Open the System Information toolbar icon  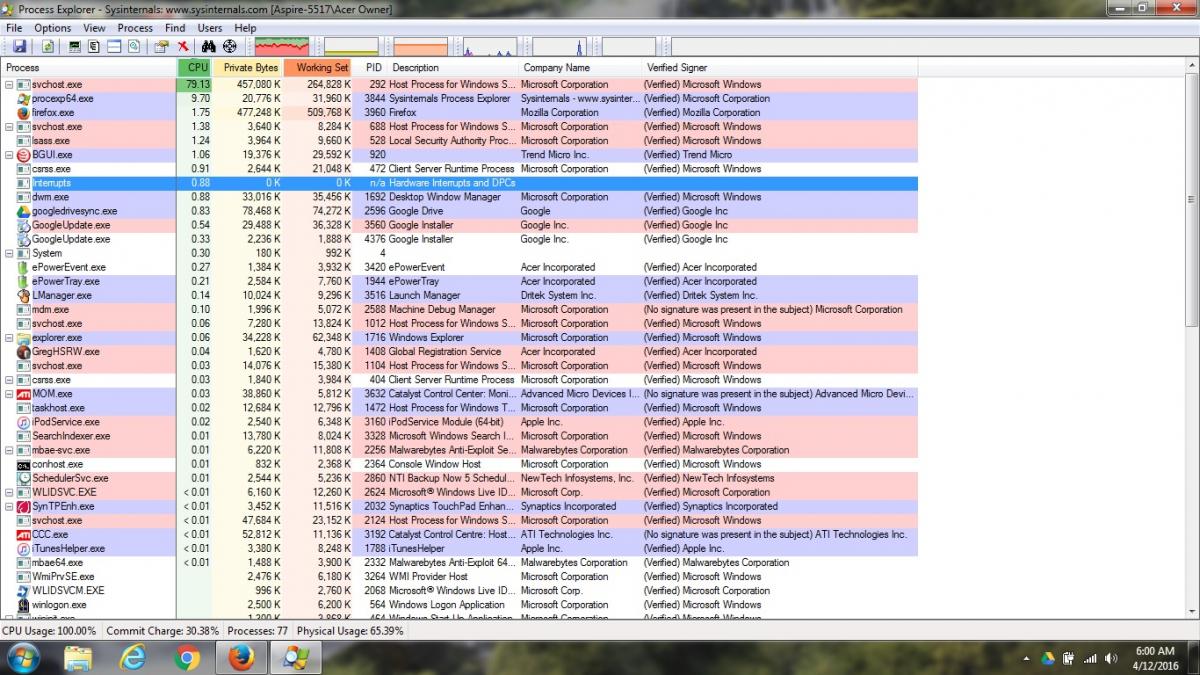(74, 46)
